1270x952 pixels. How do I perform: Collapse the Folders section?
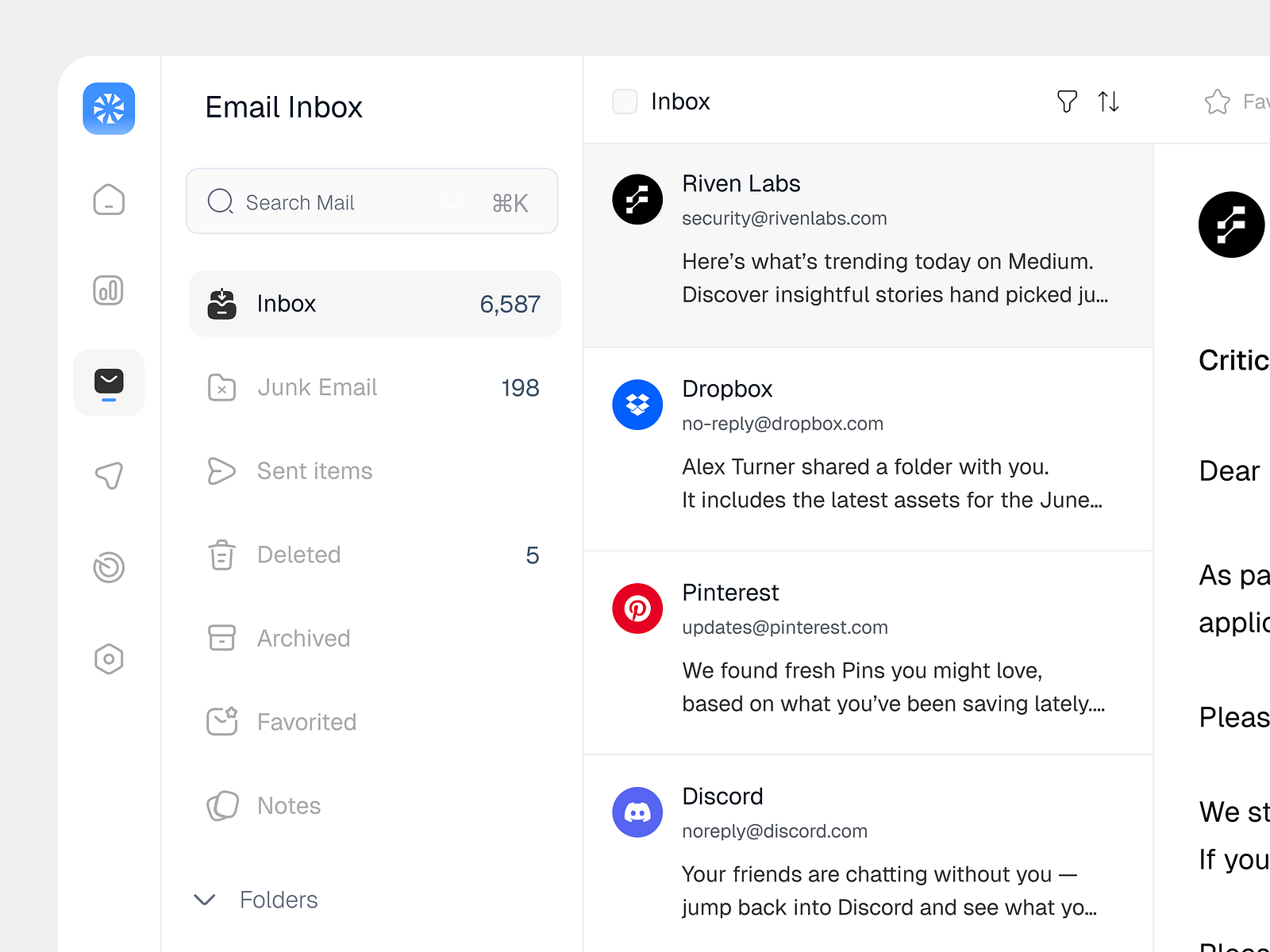pyautogui.click(x=203, y=900)
